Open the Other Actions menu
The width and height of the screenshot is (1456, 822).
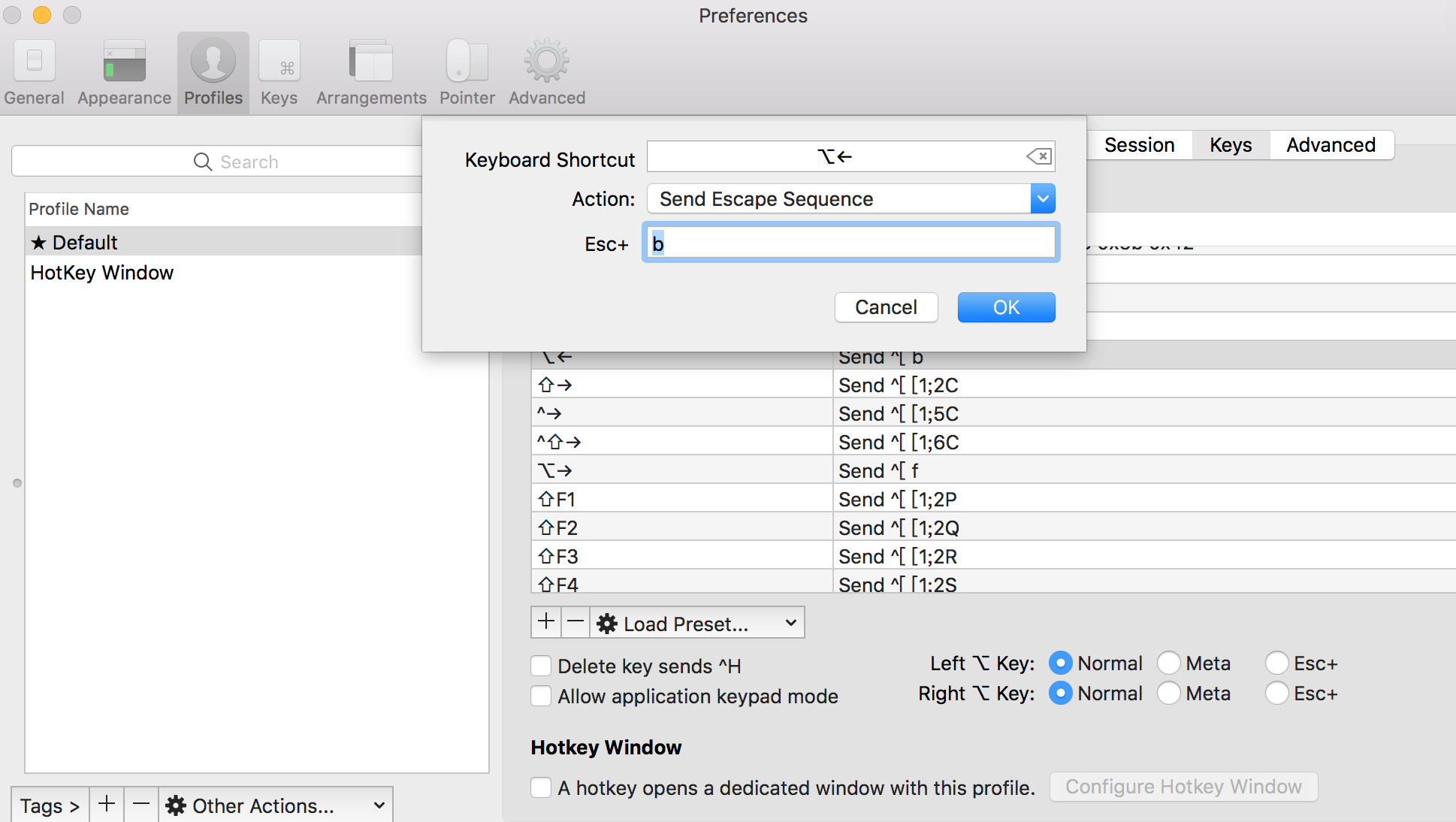tap(276, 805)
